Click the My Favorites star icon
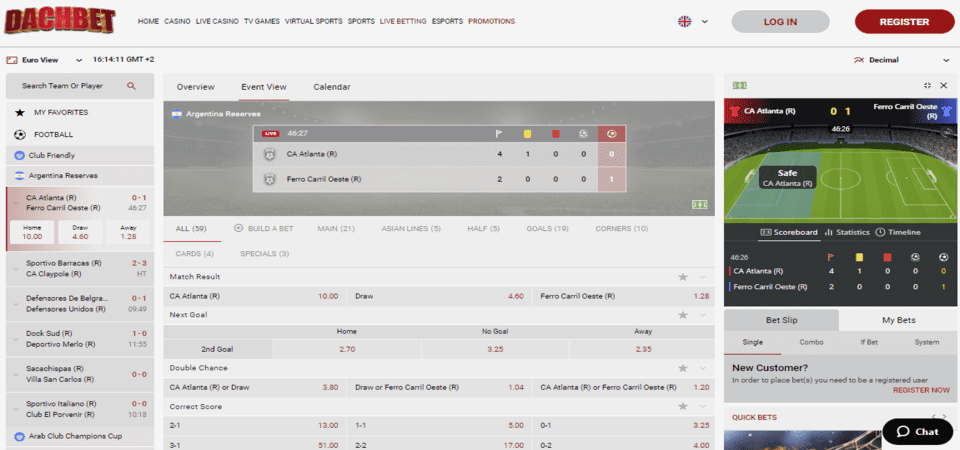960x450 pixels. [x=20, y=113]
